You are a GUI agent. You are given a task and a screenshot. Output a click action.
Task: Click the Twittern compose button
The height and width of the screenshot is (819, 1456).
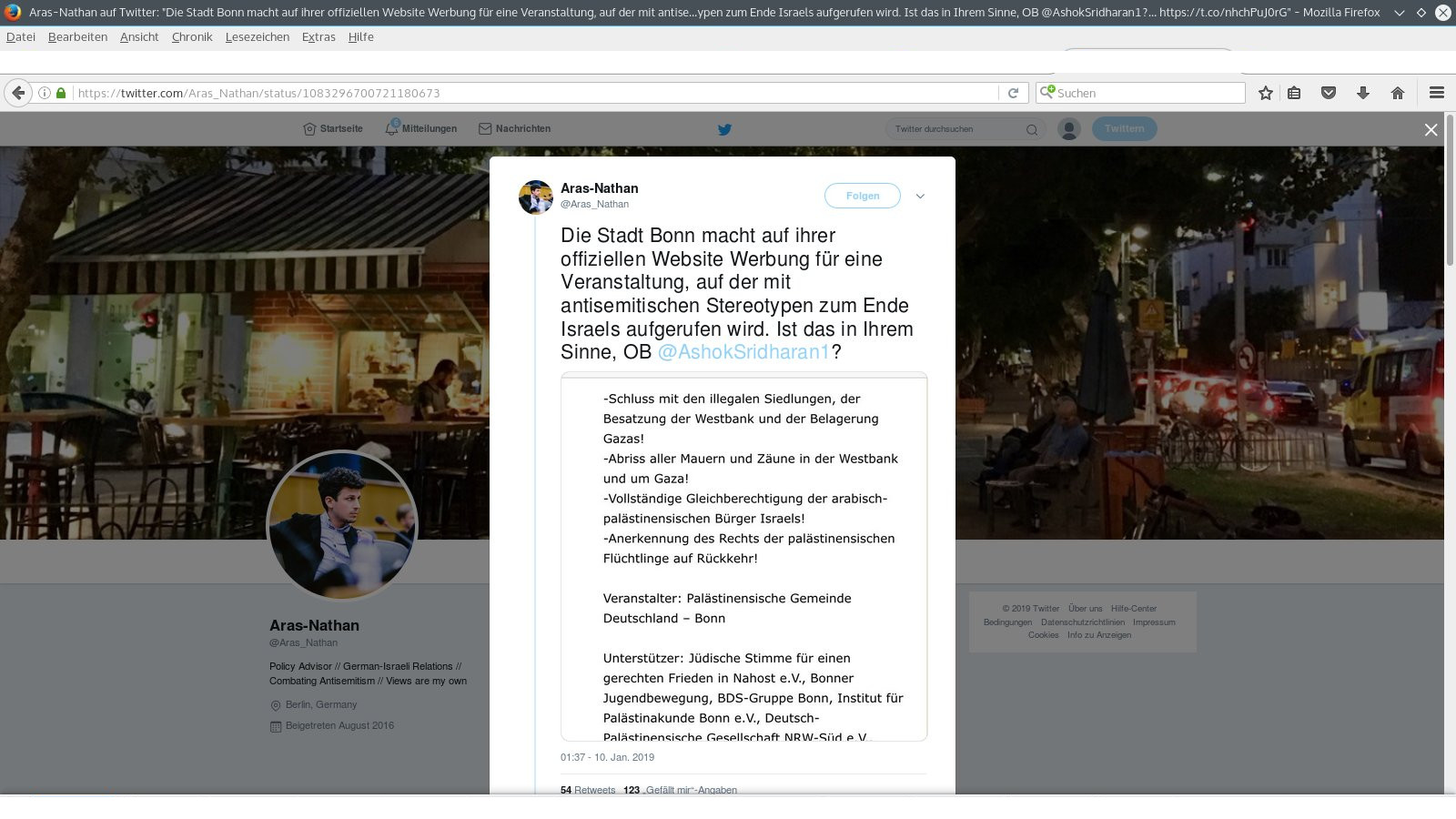point(1125,129)
